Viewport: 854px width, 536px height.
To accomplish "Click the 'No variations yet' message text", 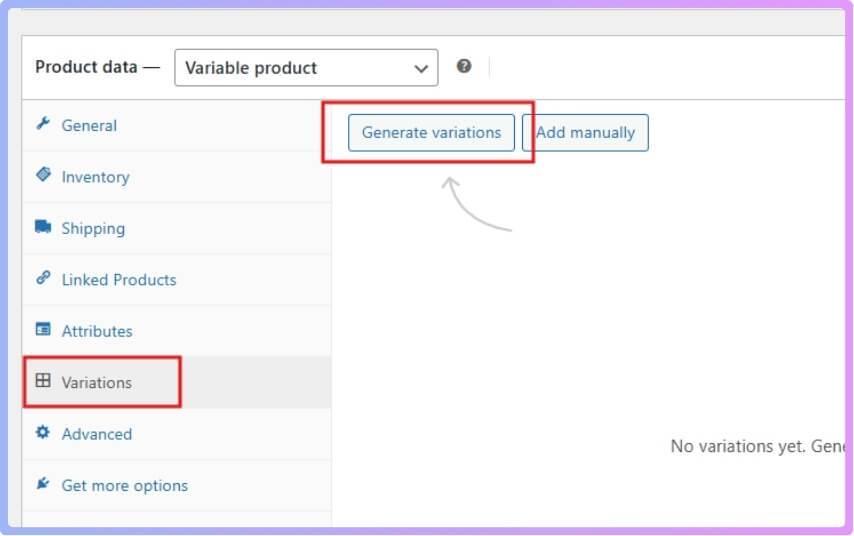I will tap(758, 446).
